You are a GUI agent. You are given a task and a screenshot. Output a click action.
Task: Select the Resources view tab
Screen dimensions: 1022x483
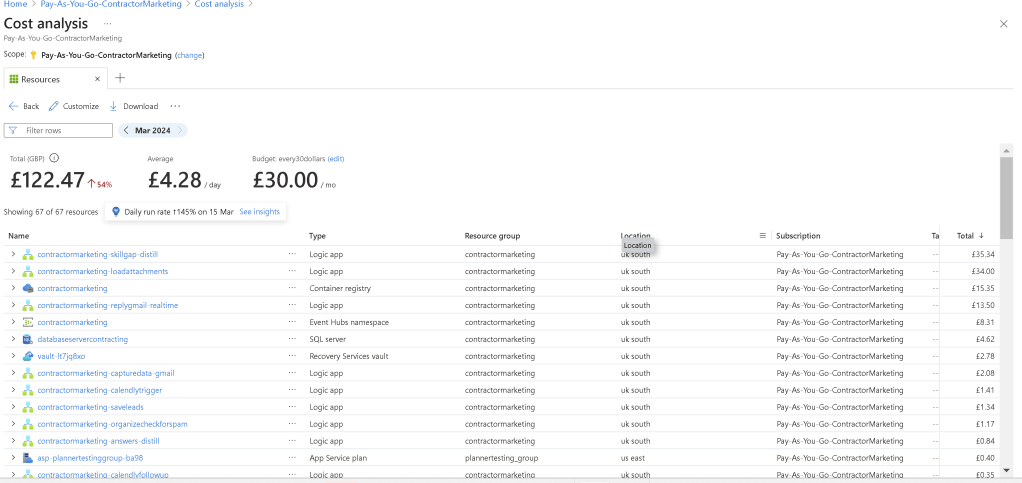pyautogui.click(x=40, y=80)
